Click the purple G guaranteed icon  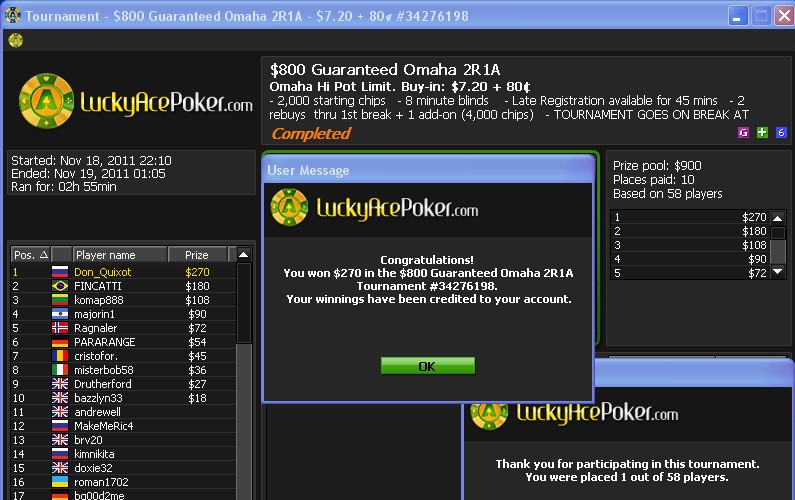pyautogui.click(x=743, y=133)
